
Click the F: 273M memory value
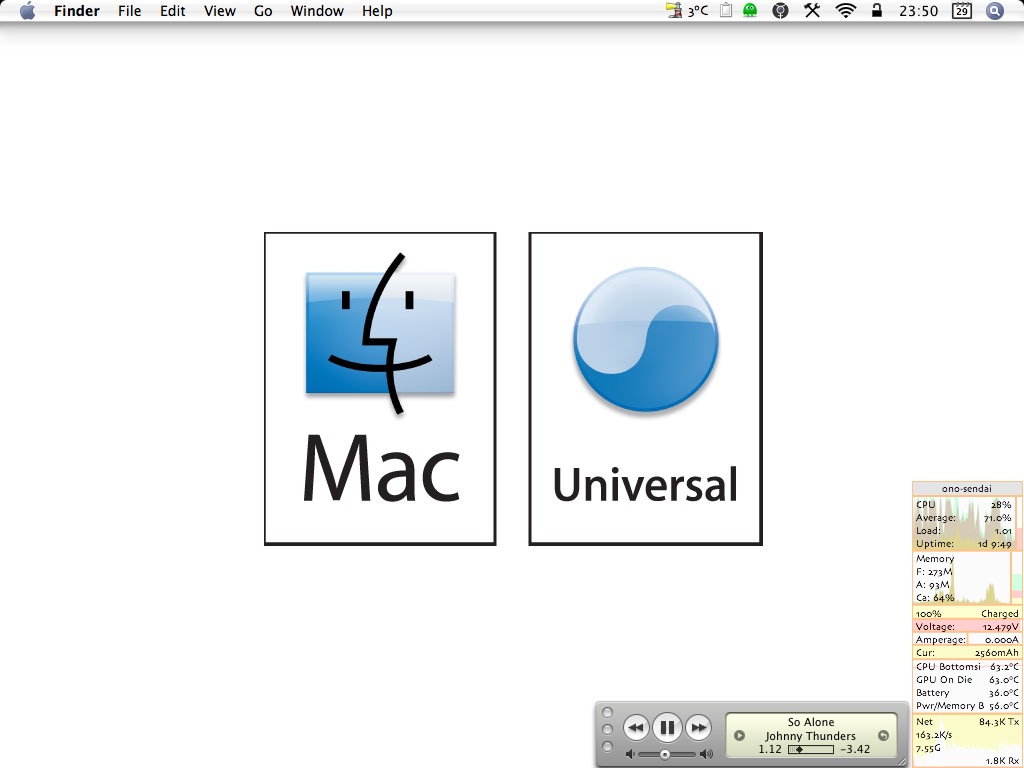(x=934, y=572)
